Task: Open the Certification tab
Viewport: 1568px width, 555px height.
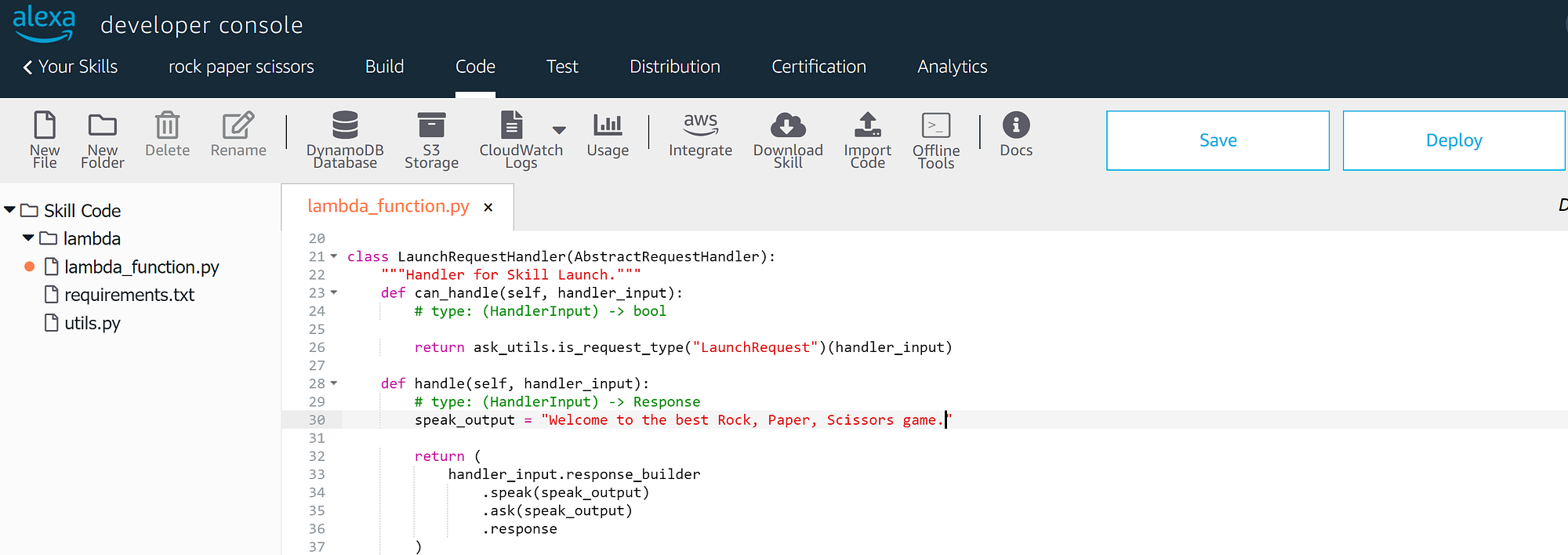Action: (818, 67)
